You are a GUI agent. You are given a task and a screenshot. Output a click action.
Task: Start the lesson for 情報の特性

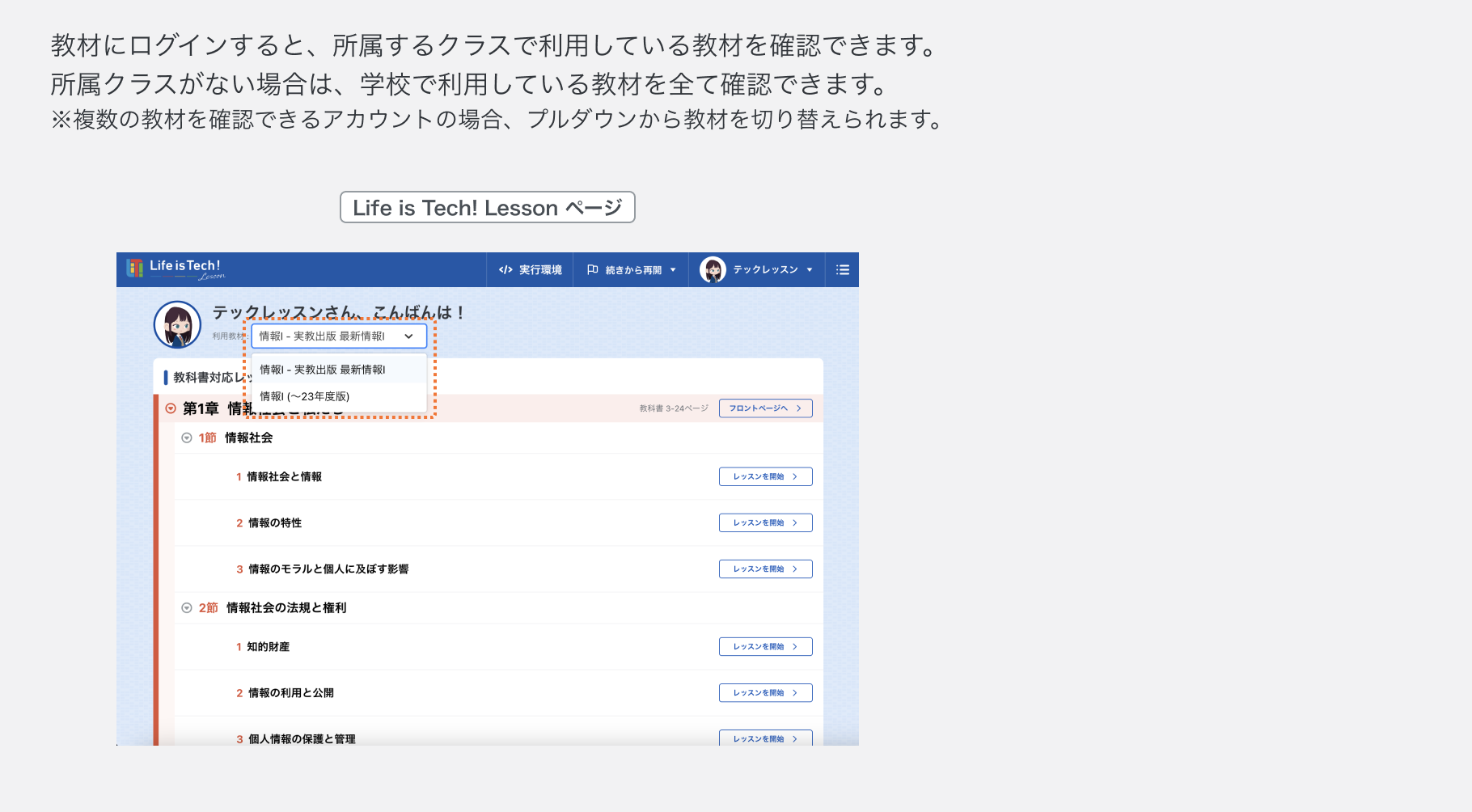pyautogui.click(x=765, y=522)
